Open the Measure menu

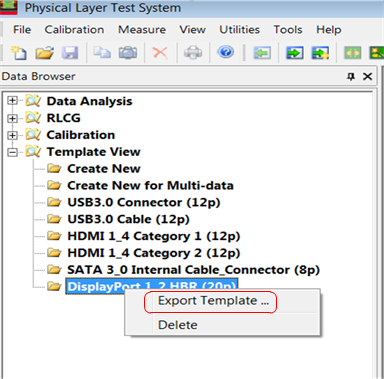click(142, 30)
